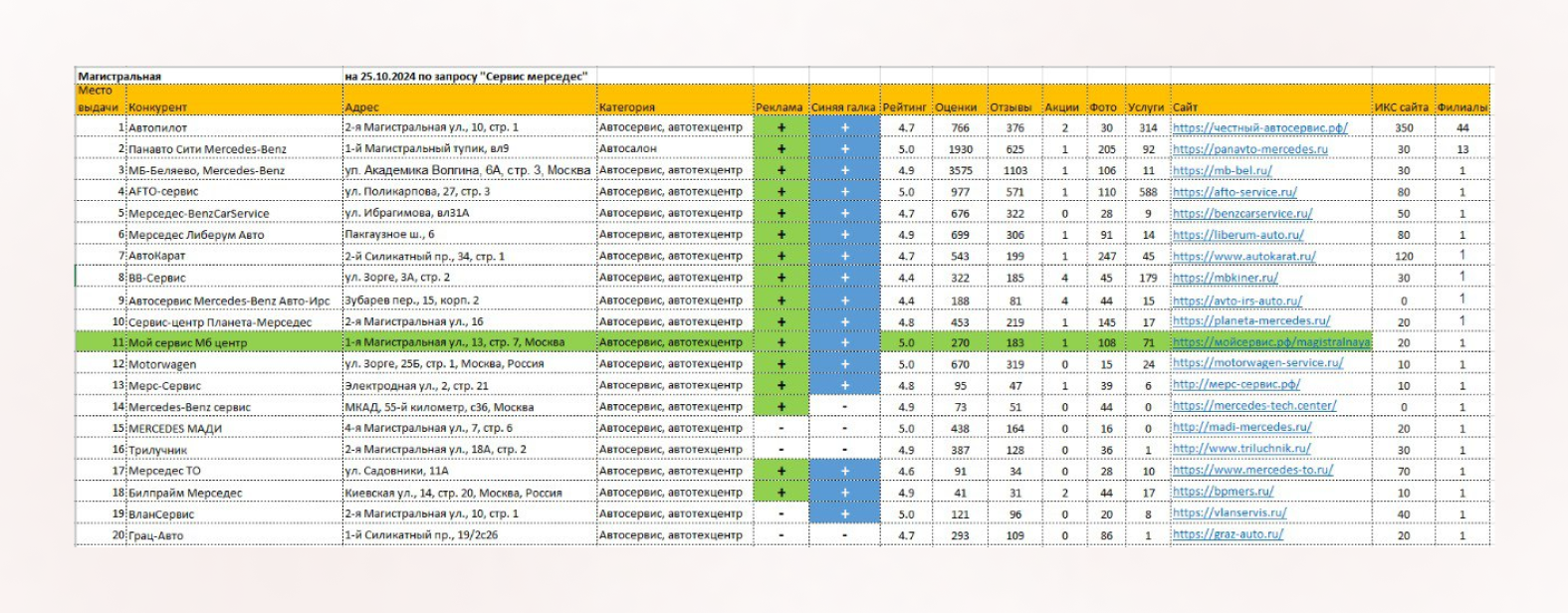Image resolution: width=1568 pixels, height=613 pixels.
Task: Click blue Синяя галка cell for ВланСервис
Action: (844, 513)
